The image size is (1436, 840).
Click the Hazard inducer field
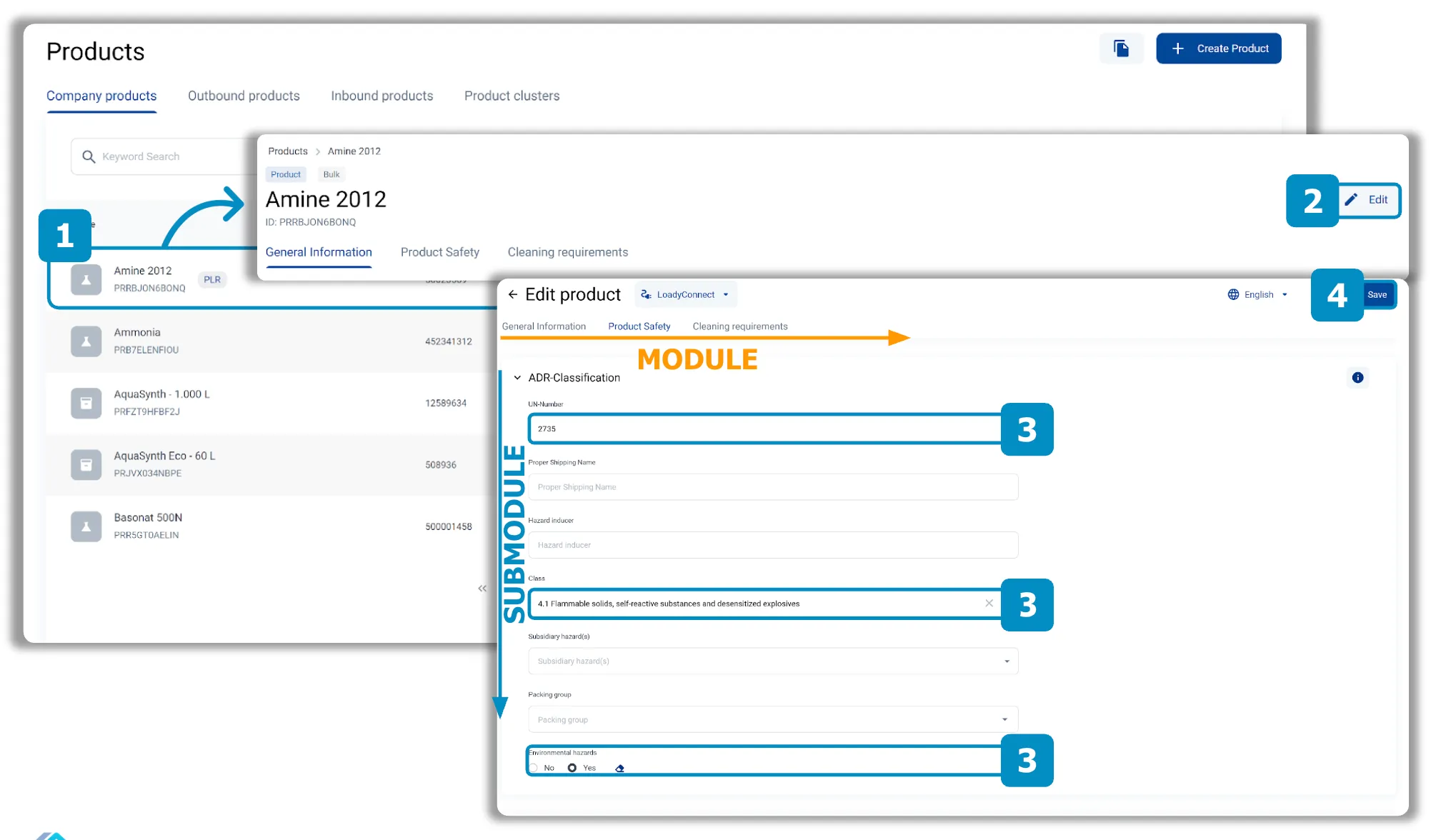773,545
